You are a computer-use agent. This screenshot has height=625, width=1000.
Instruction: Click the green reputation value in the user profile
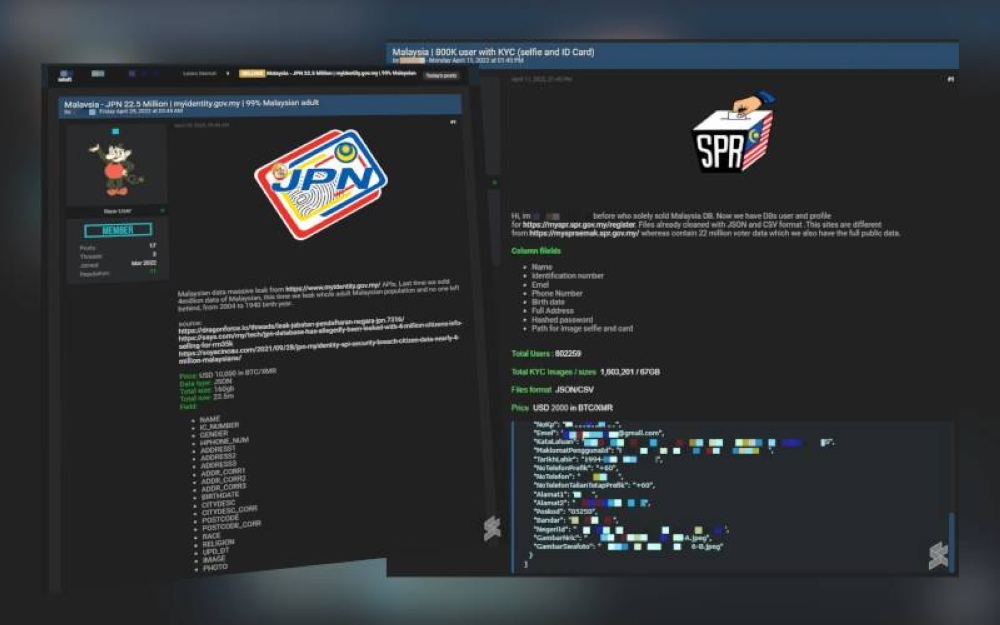click(153, 270)
